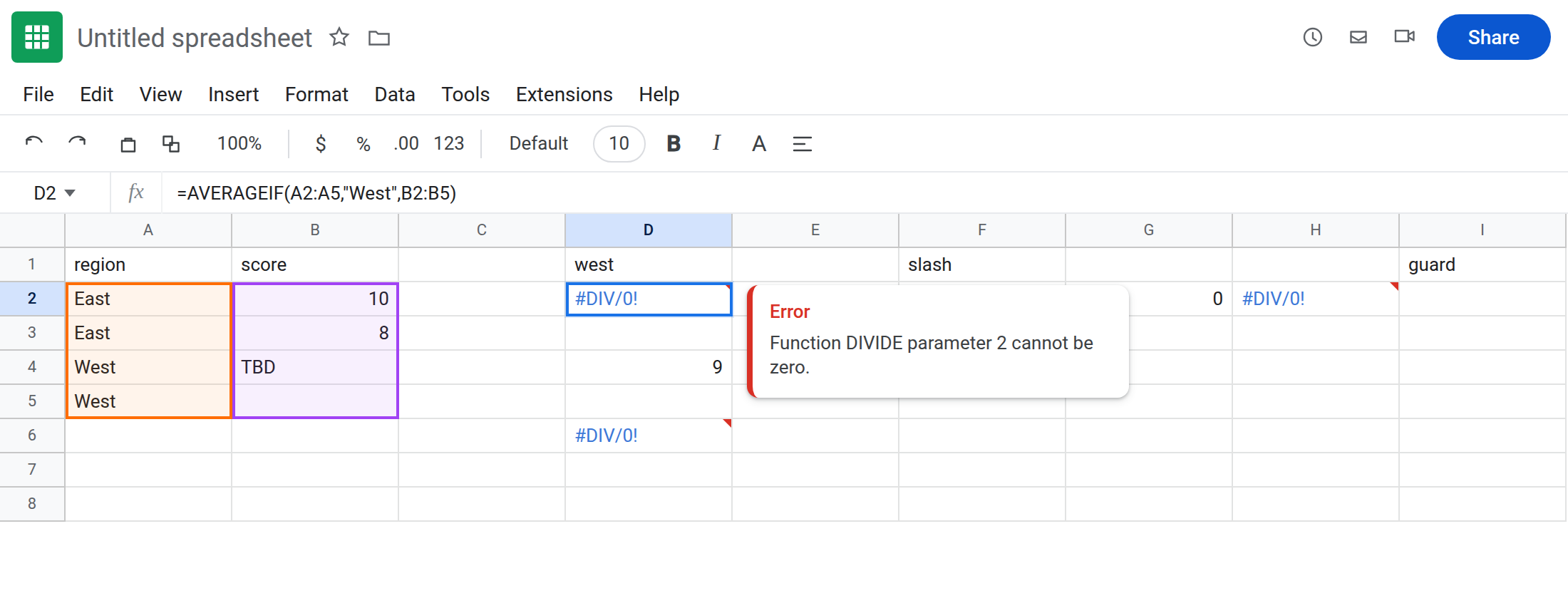Select the cell labeled guard
This screenshot has height=613, width=1568.
pos(1482,264)
